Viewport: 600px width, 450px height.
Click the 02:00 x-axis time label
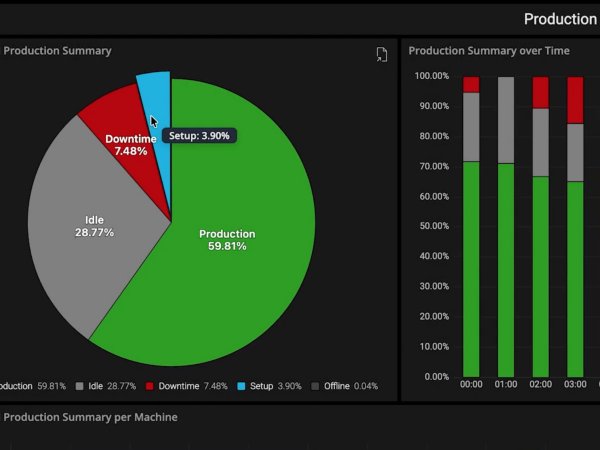540,383
